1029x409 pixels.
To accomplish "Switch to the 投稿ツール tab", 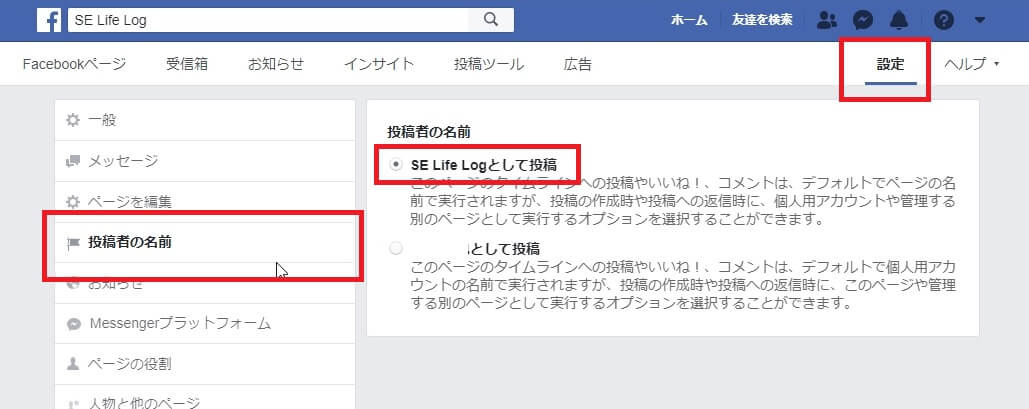I will (488, 65).
